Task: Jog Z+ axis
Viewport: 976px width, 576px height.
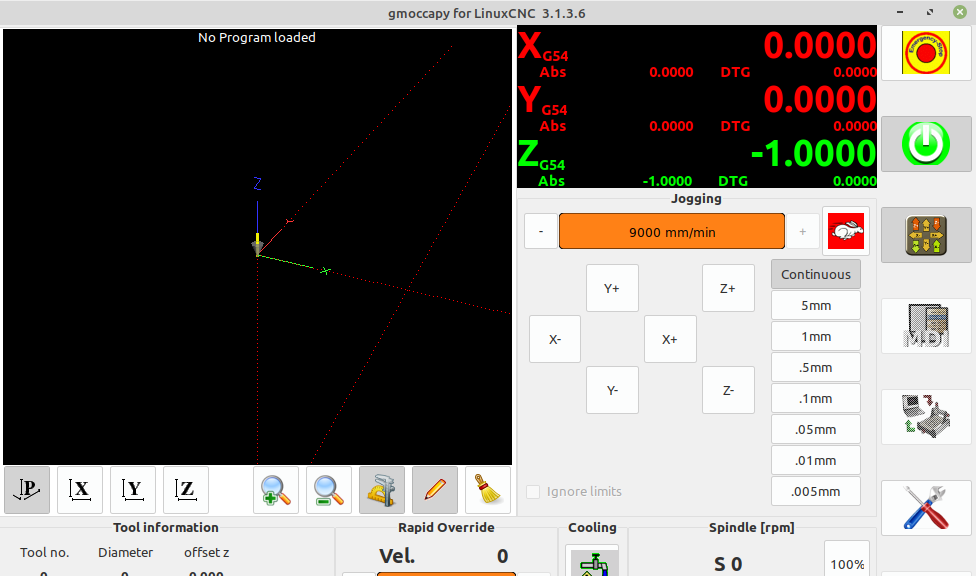Action: (x=728, y=288)
